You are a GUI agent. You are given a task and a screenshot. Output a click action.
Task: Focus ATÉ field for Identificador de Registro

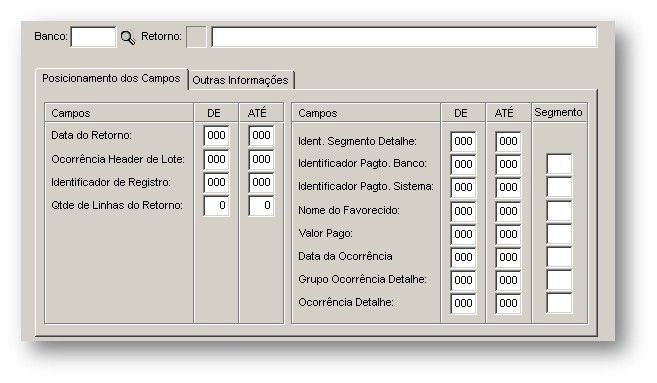click(x=261, y=183)
